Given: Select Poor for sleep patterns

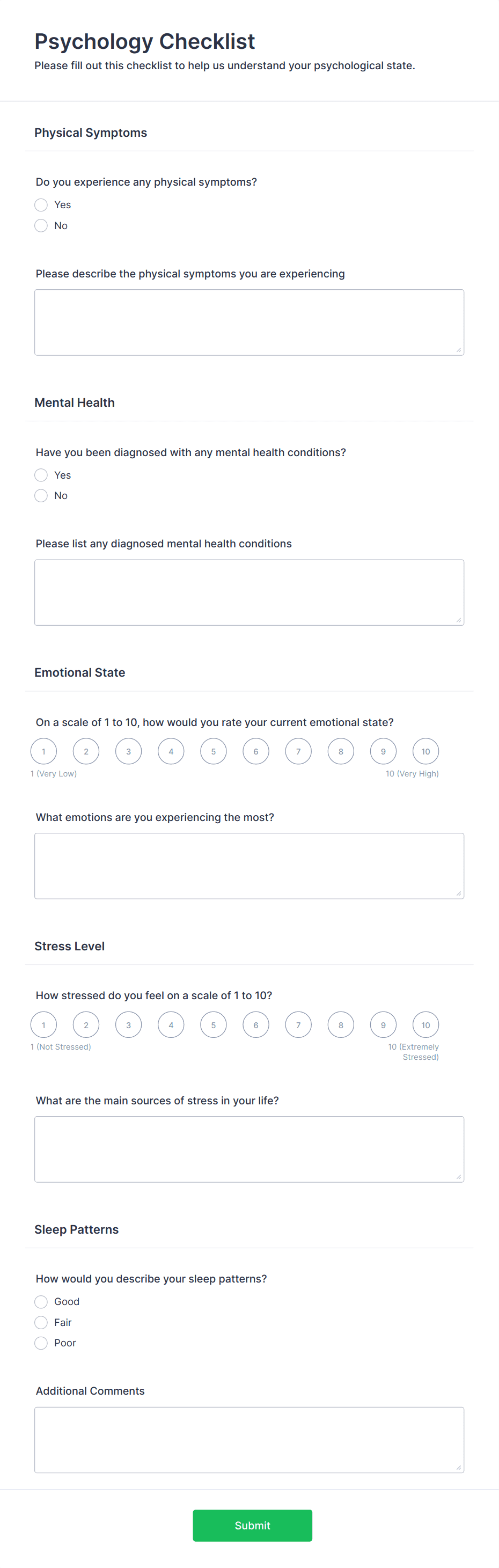Looking at the screenshot, I should 41,1343.
